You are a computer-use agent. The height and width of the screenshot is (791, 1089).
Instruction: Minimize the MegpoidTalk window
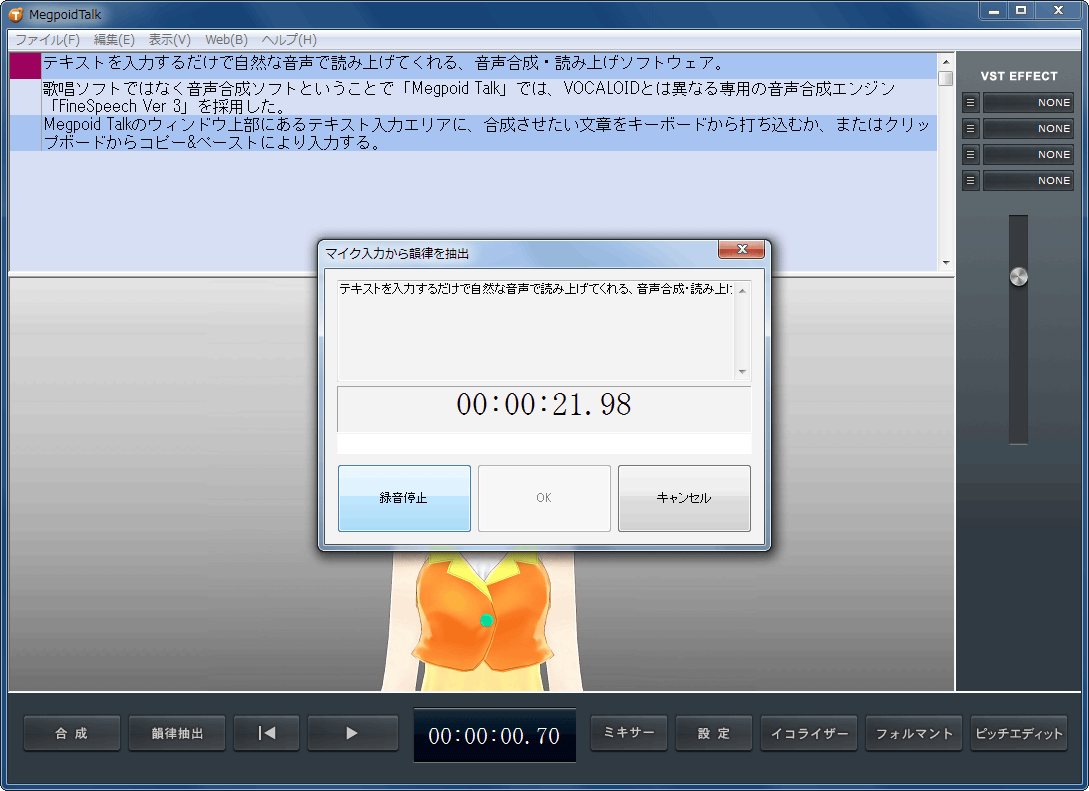994,10
